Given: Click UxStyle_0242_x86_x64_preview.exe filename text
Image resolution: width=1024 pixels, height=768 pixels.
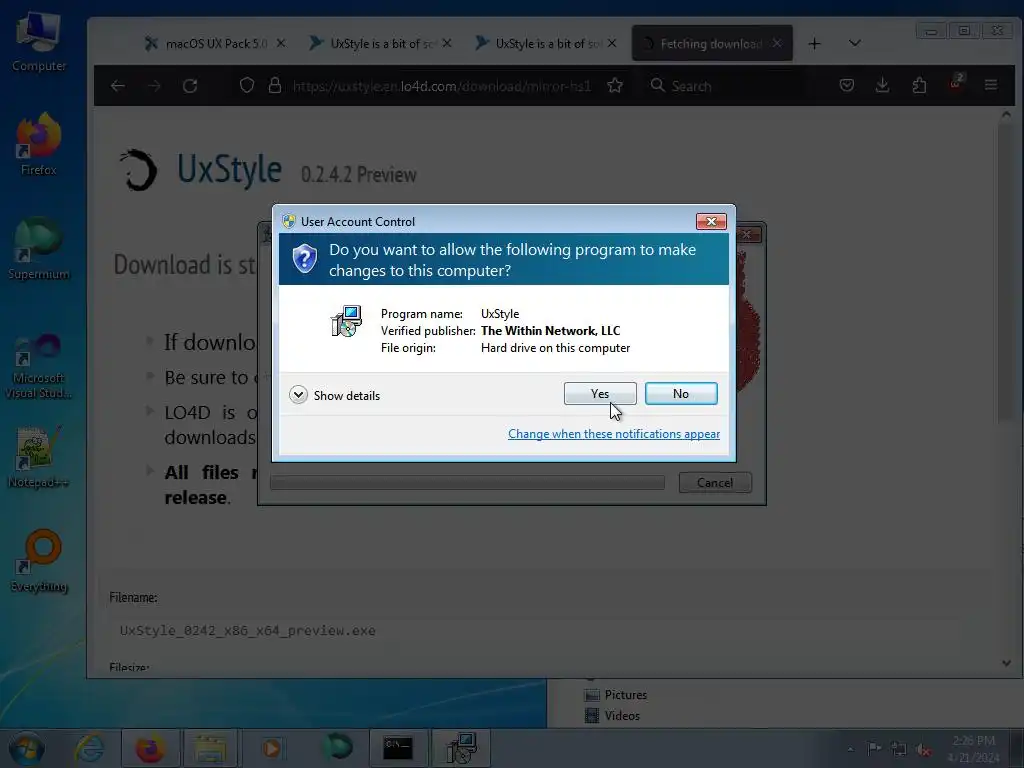Looking at the screenshot, I should 248,631.
